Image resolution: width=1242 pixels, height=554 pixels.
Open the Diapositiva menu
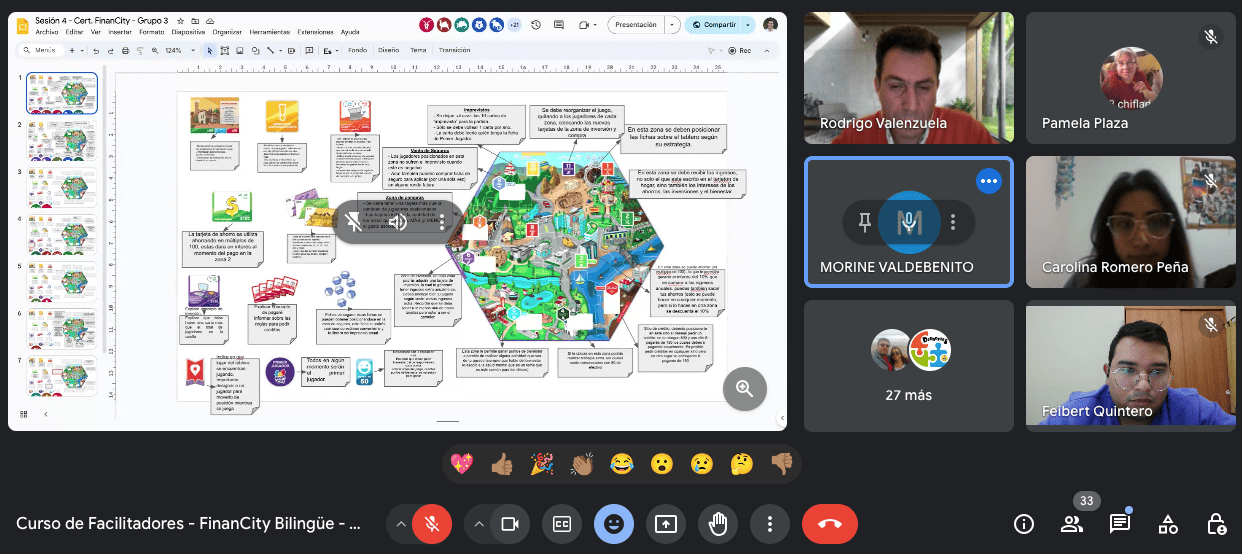[188, 32]
